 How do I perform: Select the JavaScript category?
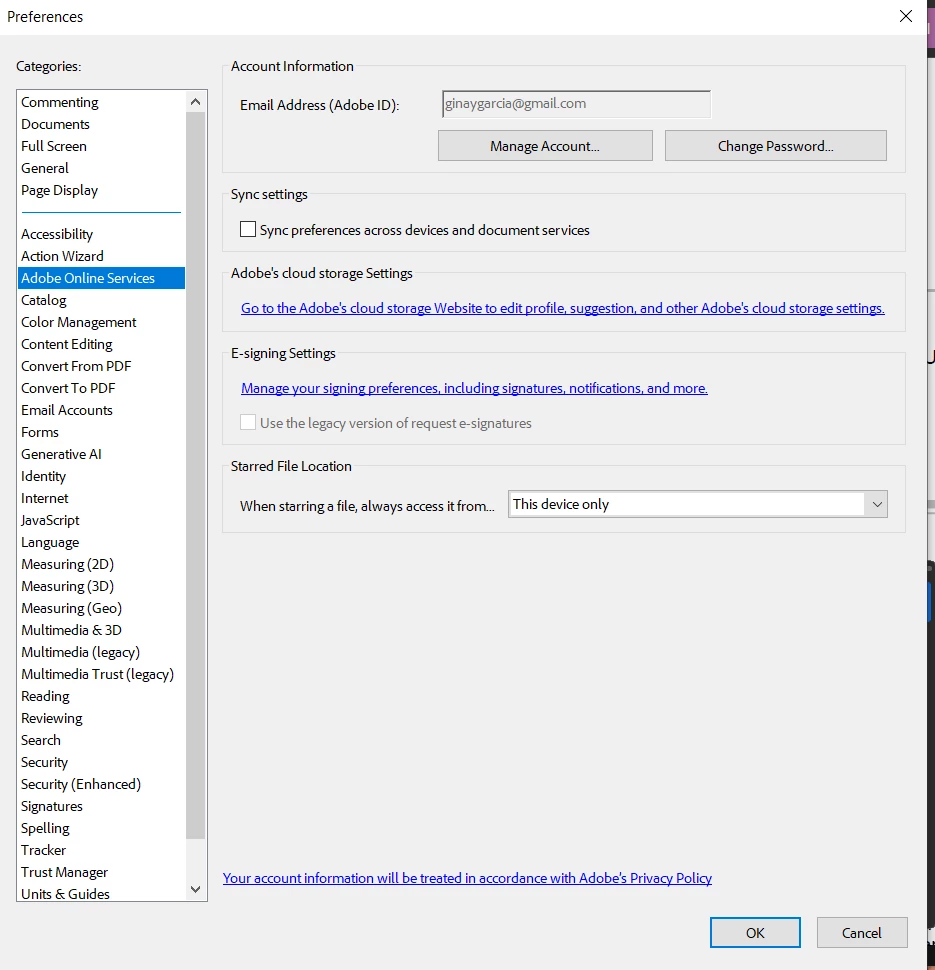coord(101,520)
